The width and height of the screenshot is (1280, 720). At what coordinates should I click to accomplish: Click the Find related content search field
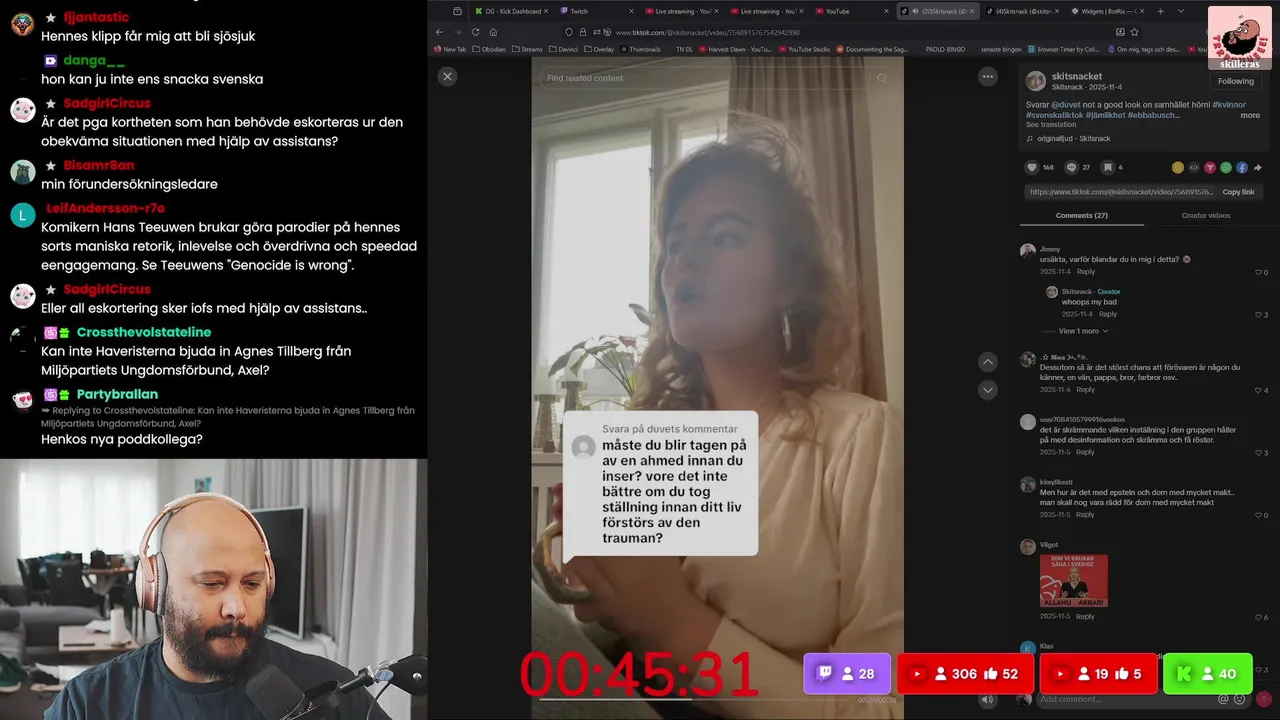[705, 78]
